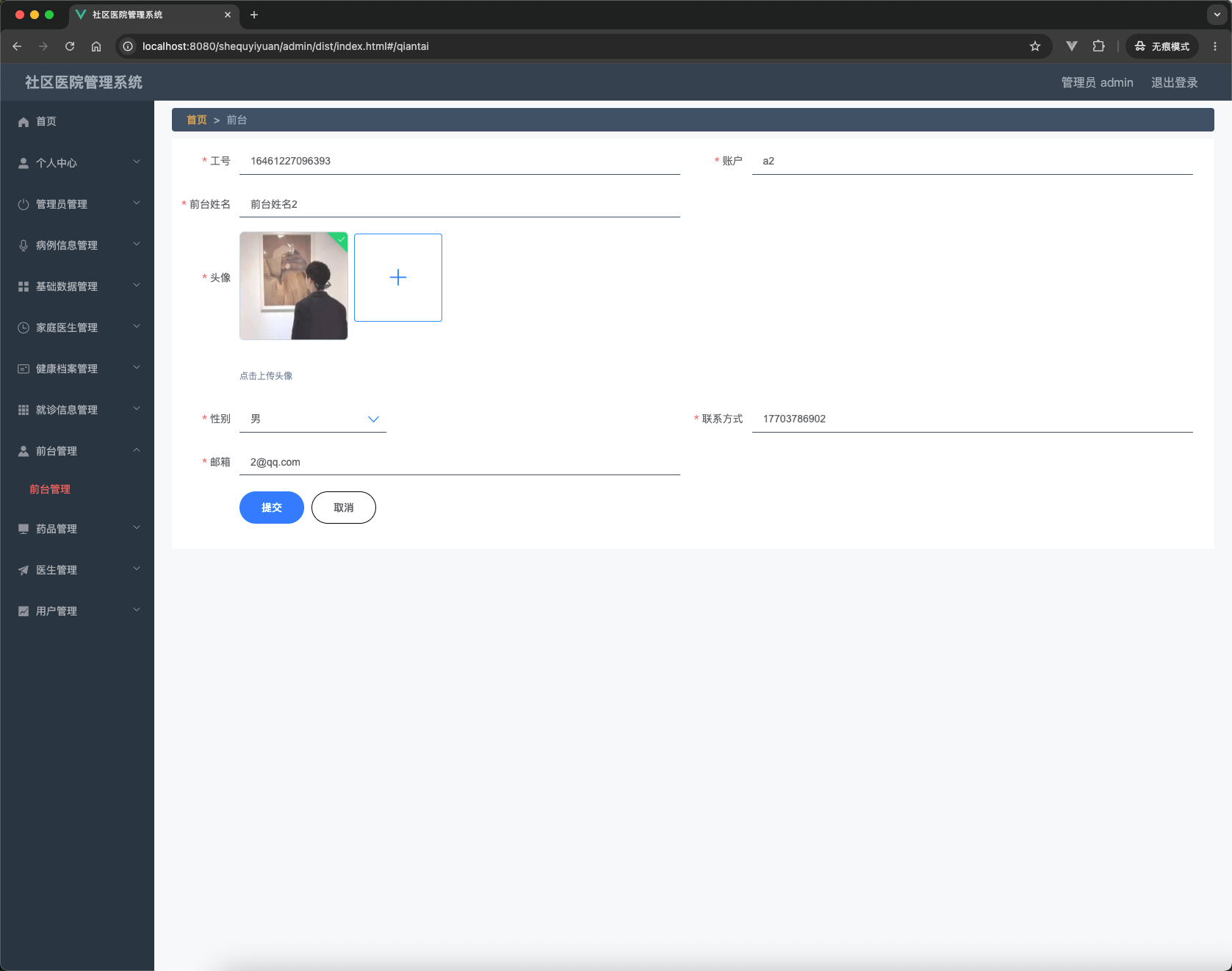Screen dimensions: 1232x971
Task: Expand the 家庭医生管理 menu chevron
Action: [x=137, y=326]
